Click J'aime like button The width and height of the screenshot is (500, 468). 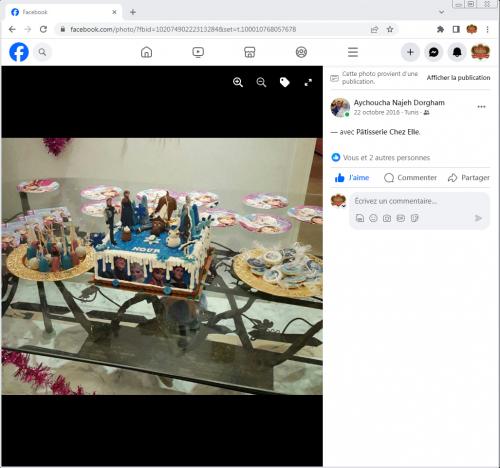pos(352,178)
